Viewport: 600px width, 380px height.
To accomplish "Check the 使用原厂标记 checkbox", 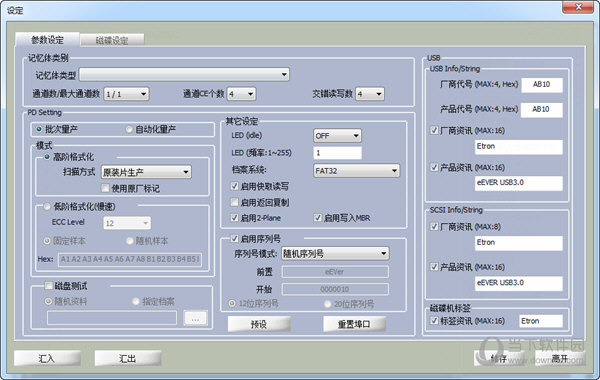I will [105, 188].
